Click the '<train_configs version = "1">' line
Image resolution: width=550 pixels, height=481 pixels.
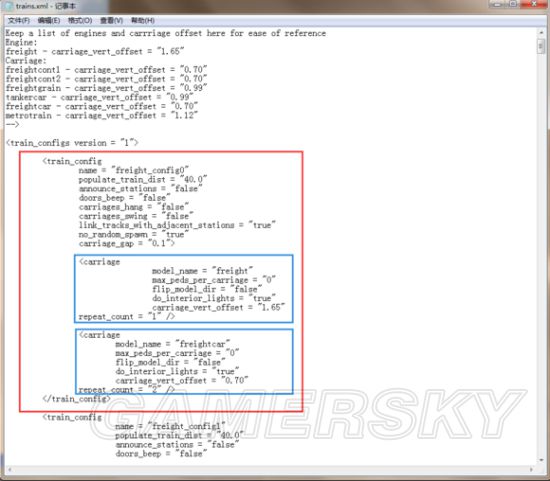point(72,143)
